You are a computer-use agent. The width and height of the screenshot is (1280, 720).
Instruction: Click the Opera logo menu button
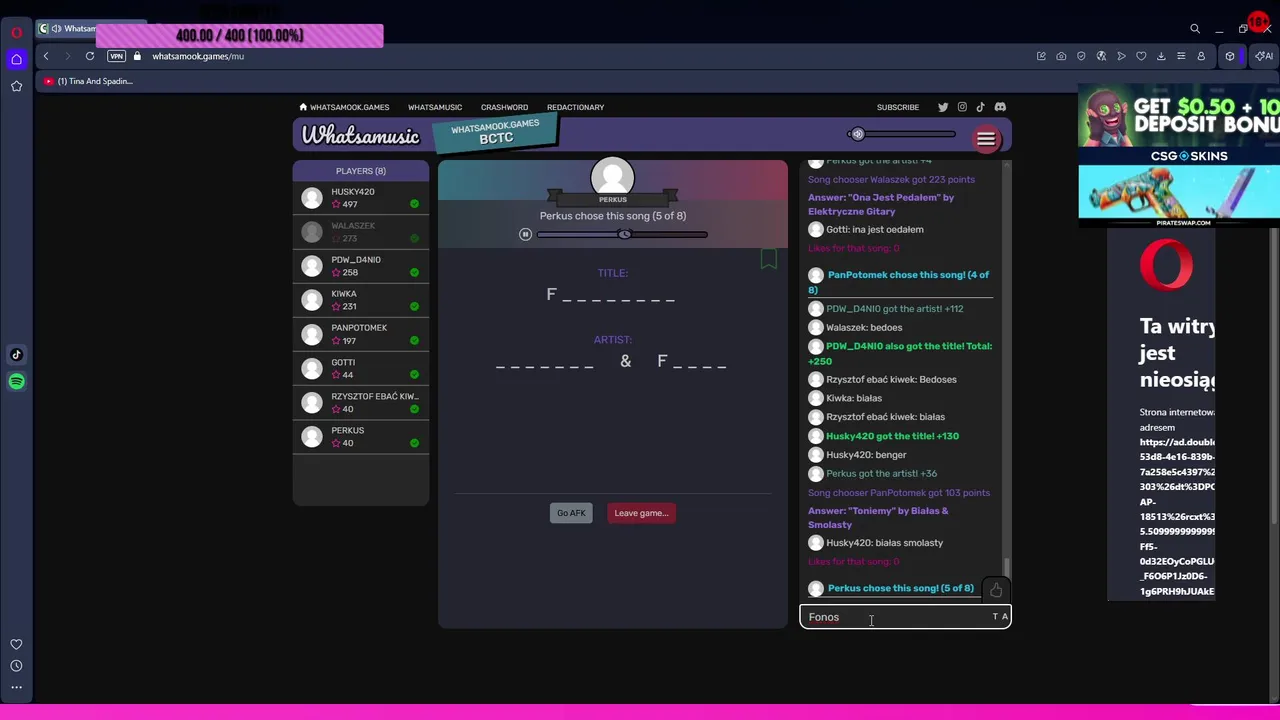(16, 32)
